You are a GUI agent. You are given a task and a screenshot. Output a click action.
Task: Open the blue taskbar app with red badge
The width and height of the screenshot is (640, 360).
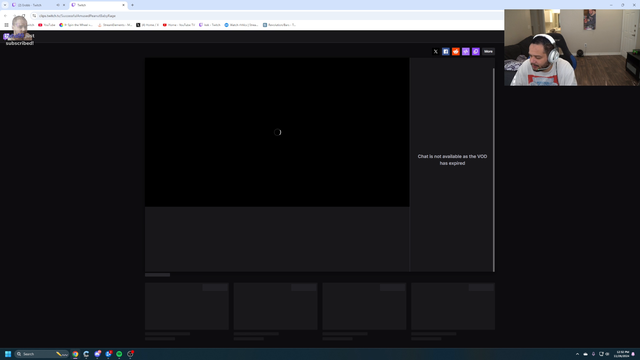108,354
